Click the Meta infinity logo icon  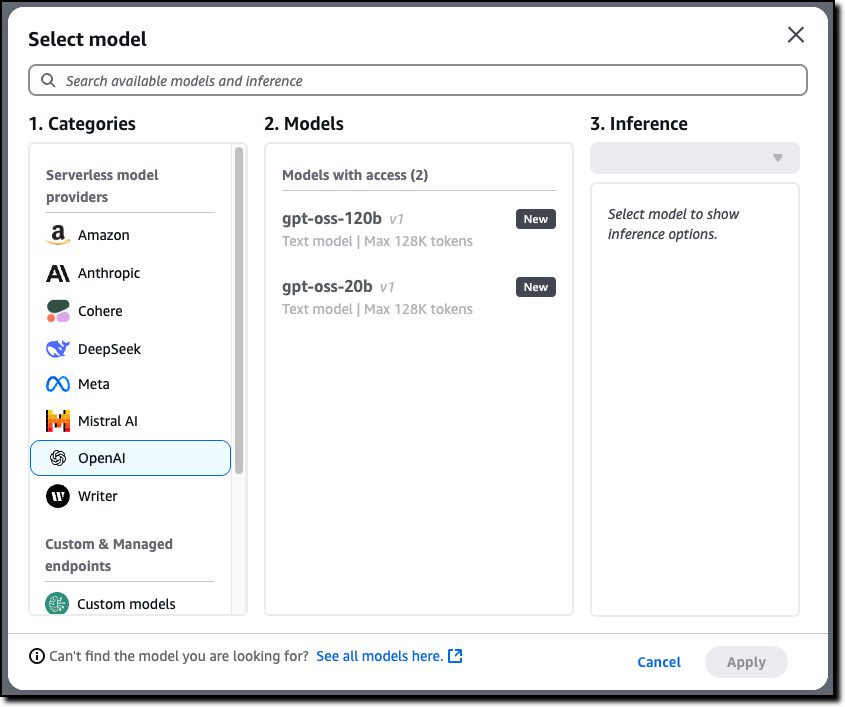[x=58, y=384]
